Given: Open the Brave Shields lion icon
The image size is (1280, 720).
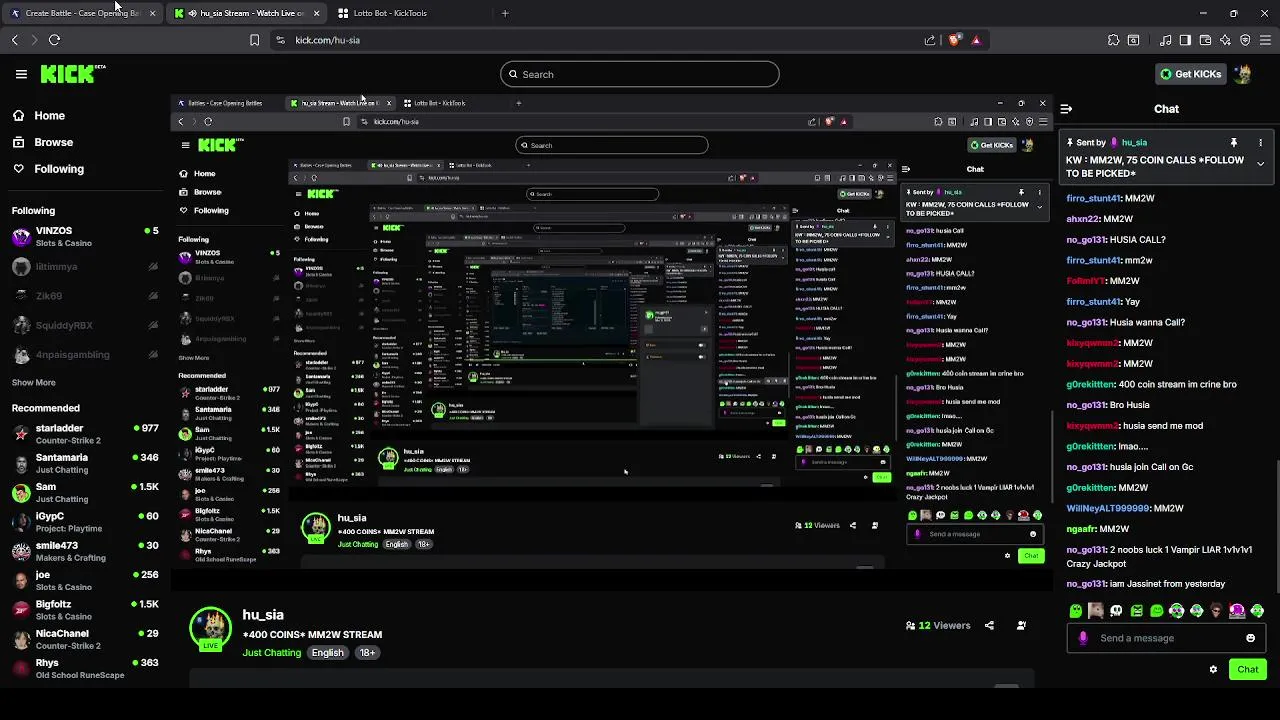Looking at the screenshot, I should [x=954, y=40].
